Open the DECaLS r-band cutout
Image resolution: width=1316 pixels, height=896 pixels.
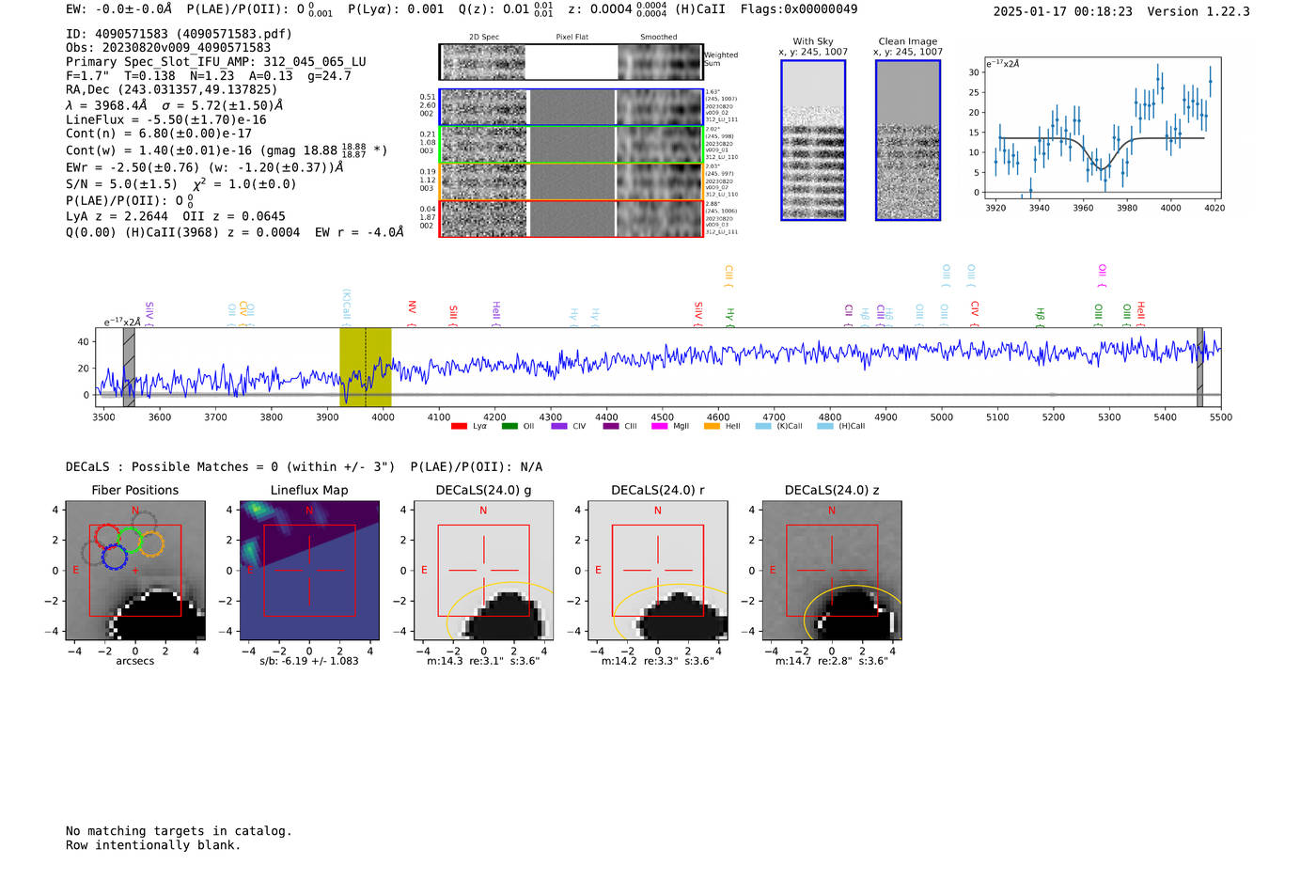point(657,571)
